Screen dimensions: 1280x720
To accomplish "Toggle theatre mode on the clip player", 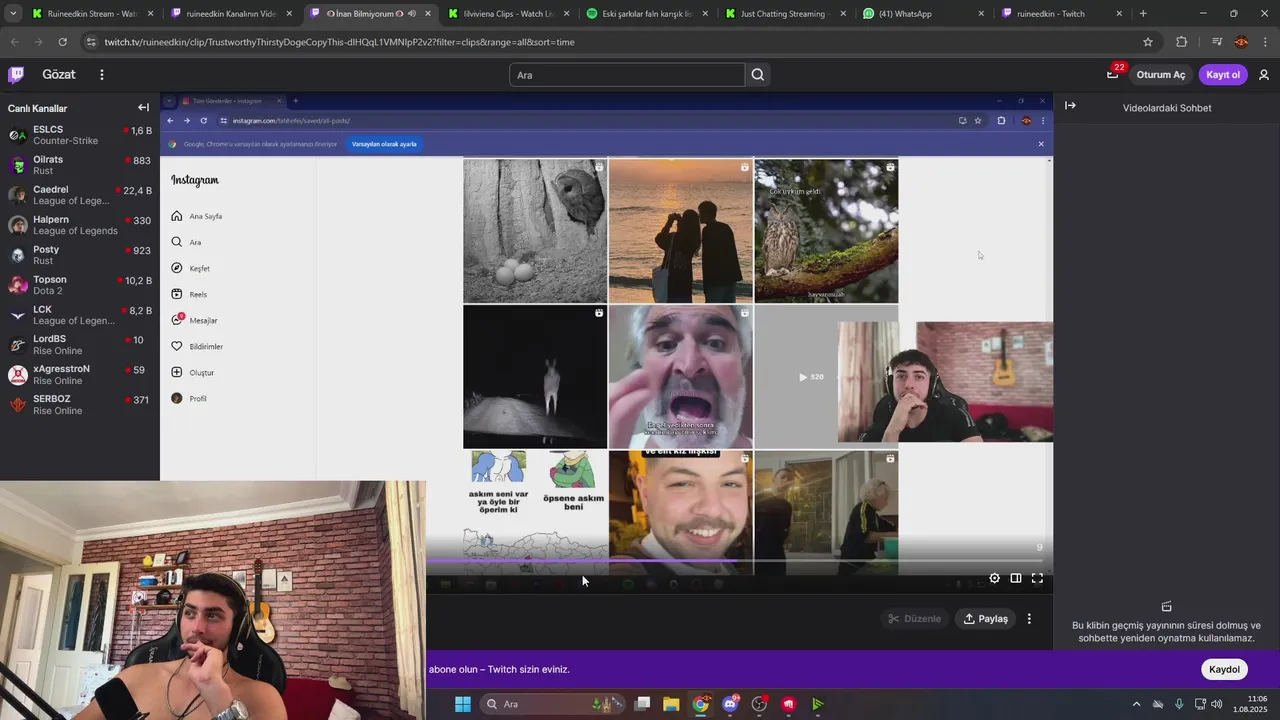I will (1016, 578).
